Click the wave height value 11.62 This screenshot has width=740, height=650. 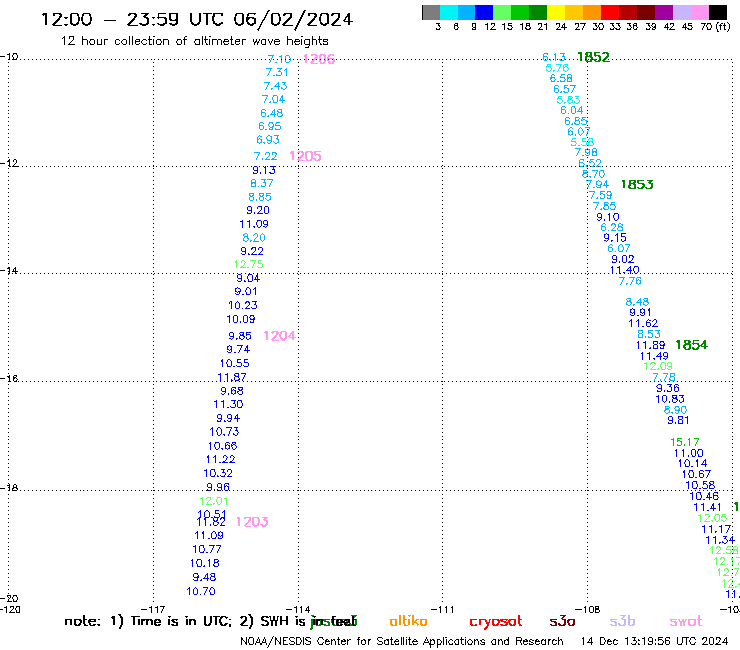pos(643,323)
